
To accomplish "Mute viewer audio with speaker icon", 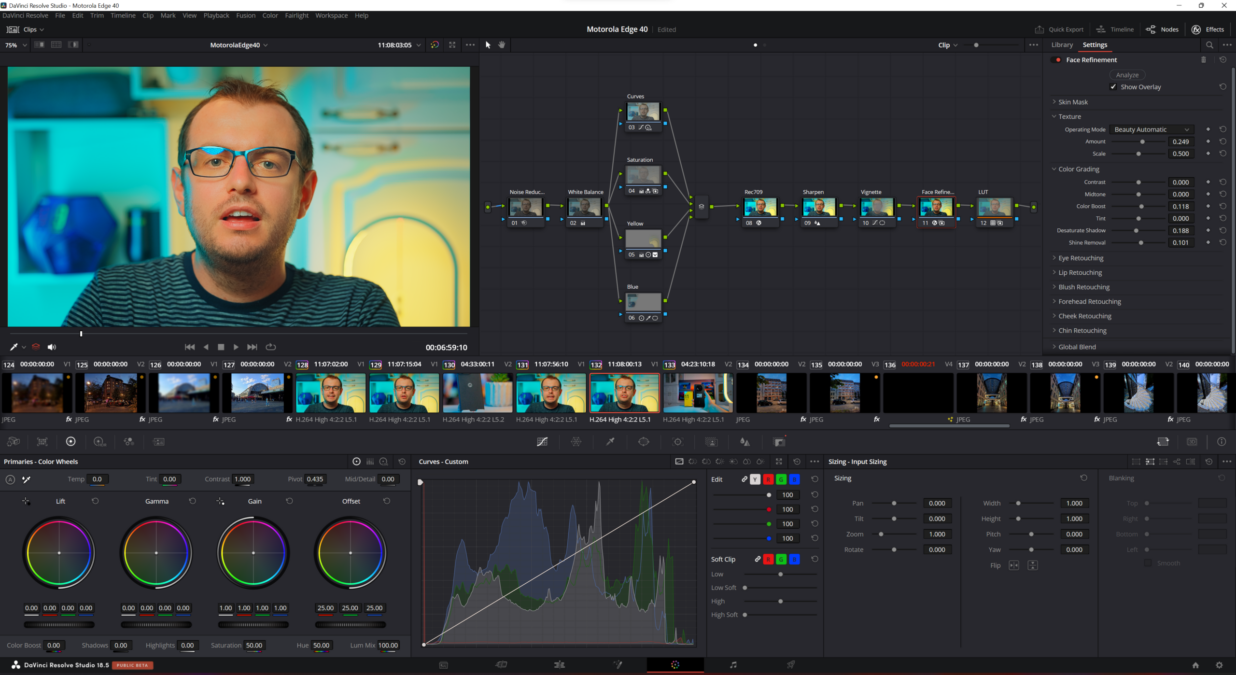I will point(52,347).
